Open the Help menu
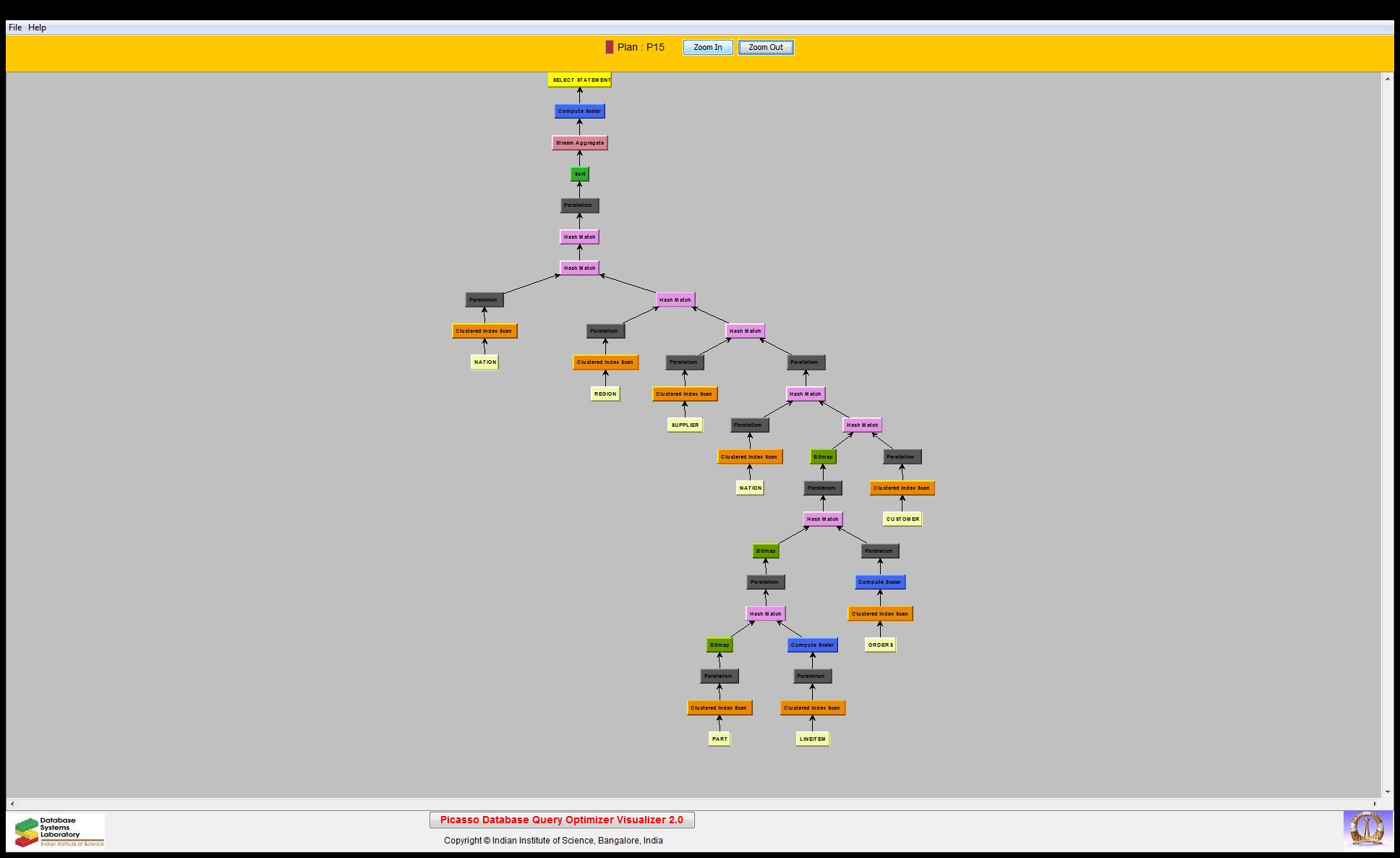The height and width of the screenshot is (858, 1400). point(37,27)
